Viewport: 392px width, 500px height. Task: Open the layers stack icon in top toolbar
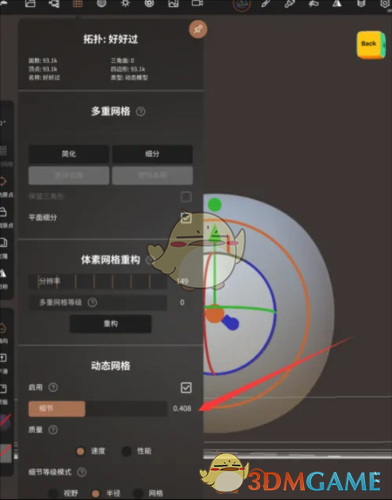[361, 4]
